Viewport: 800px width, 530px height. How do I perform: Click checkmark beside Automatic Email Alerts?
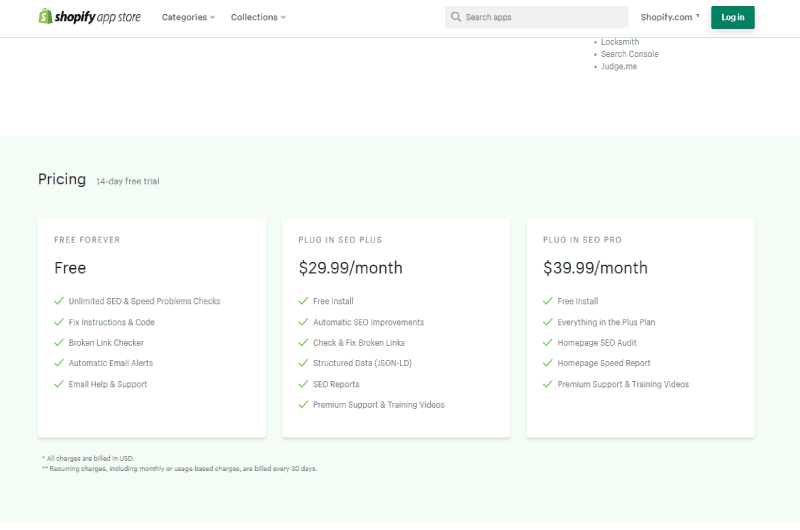(59, 363)
